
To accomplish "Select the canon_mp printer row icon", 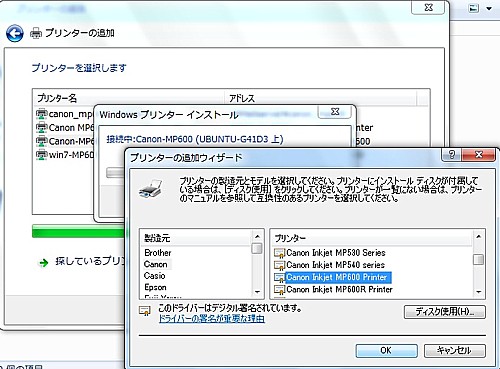I will (x=41, y=114).
